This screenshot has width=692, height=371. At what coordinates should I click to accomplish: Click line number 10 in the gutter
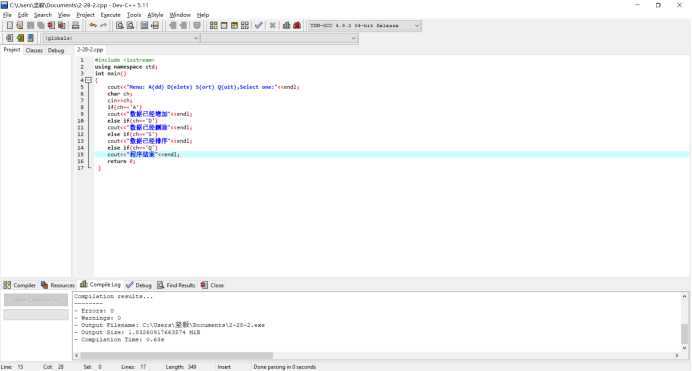click(x=80, y=120)
